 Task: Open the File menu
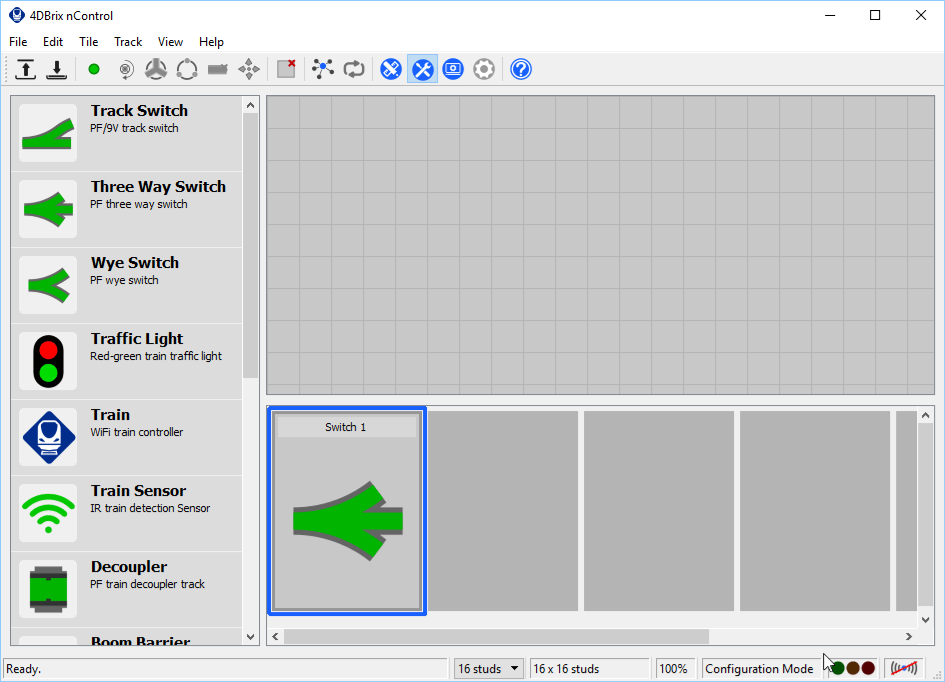18,42
